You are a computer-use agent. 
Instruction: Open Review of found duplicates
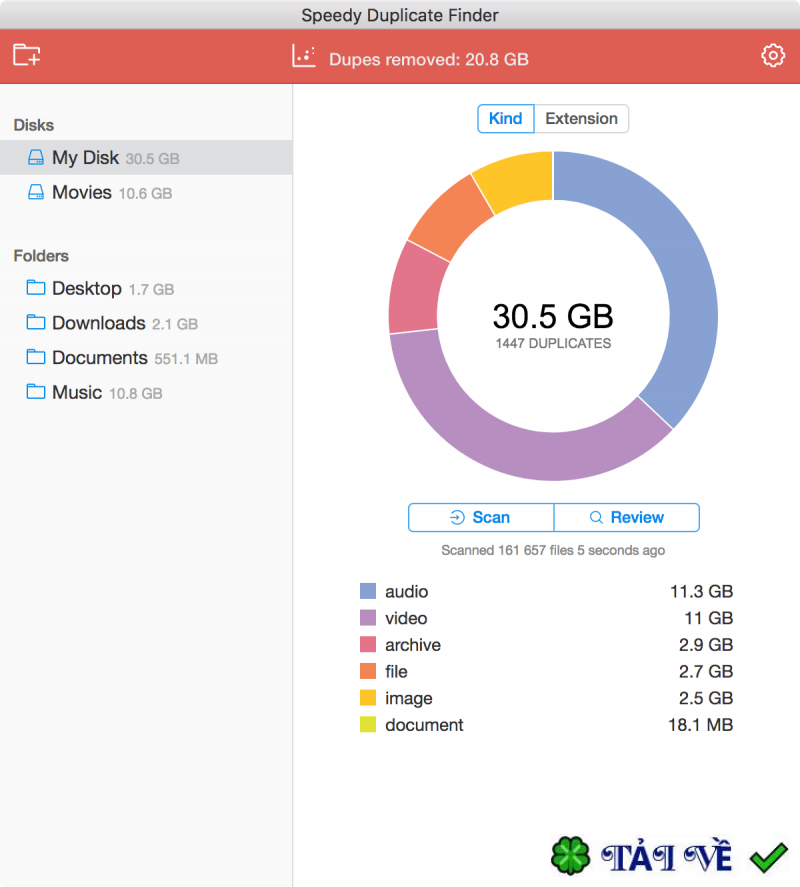[627, 517]
